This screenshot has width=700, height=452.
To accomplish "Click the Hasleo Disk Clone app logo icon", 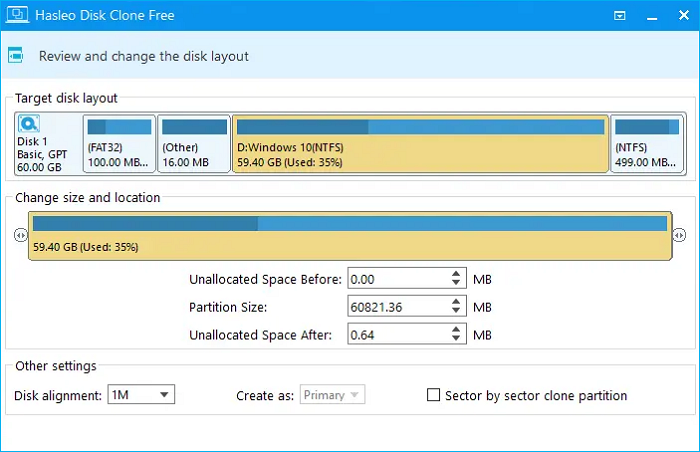I will [x=17, y=15].
